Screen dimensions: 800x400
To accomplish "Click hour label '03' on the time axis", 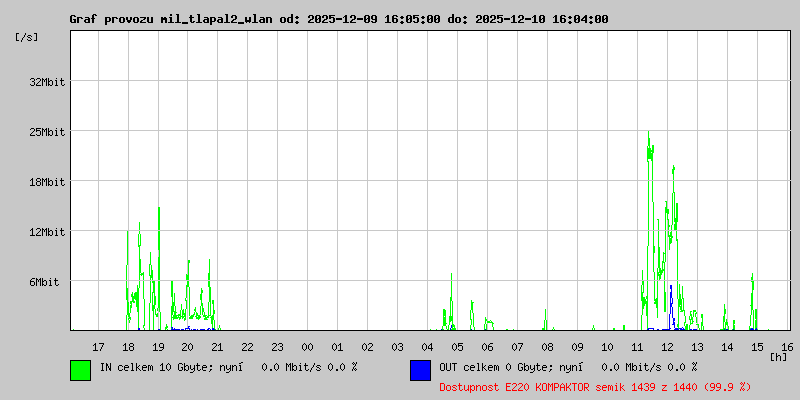I will click(397, 347).
